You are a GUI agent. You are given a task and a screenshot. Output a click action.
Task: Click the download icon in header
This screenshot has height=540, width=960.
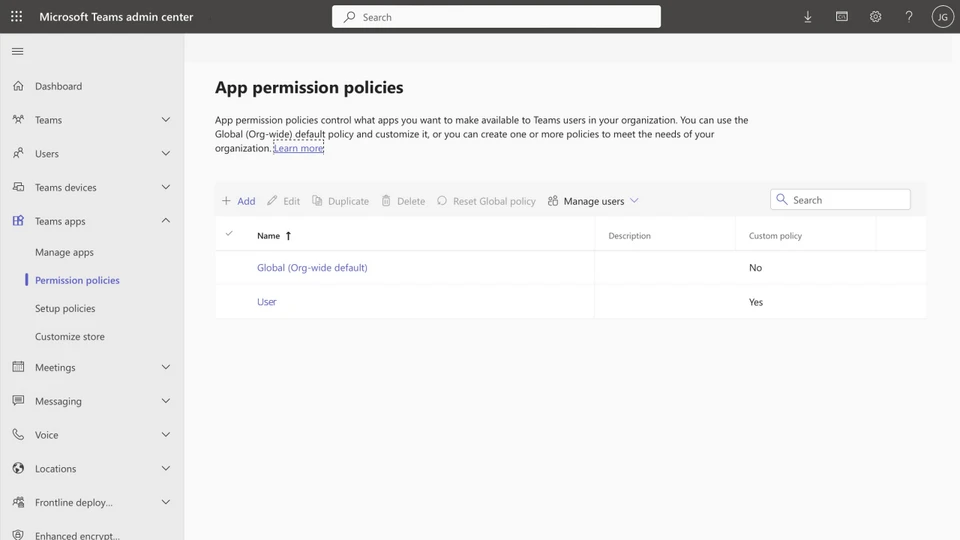point(808,17)
